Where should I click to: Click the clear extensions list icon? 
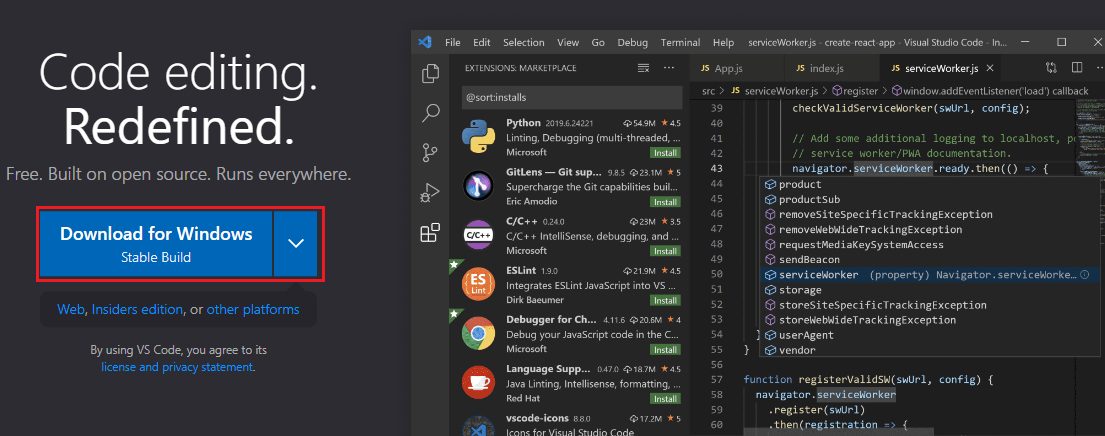click(x=643, y=68)
